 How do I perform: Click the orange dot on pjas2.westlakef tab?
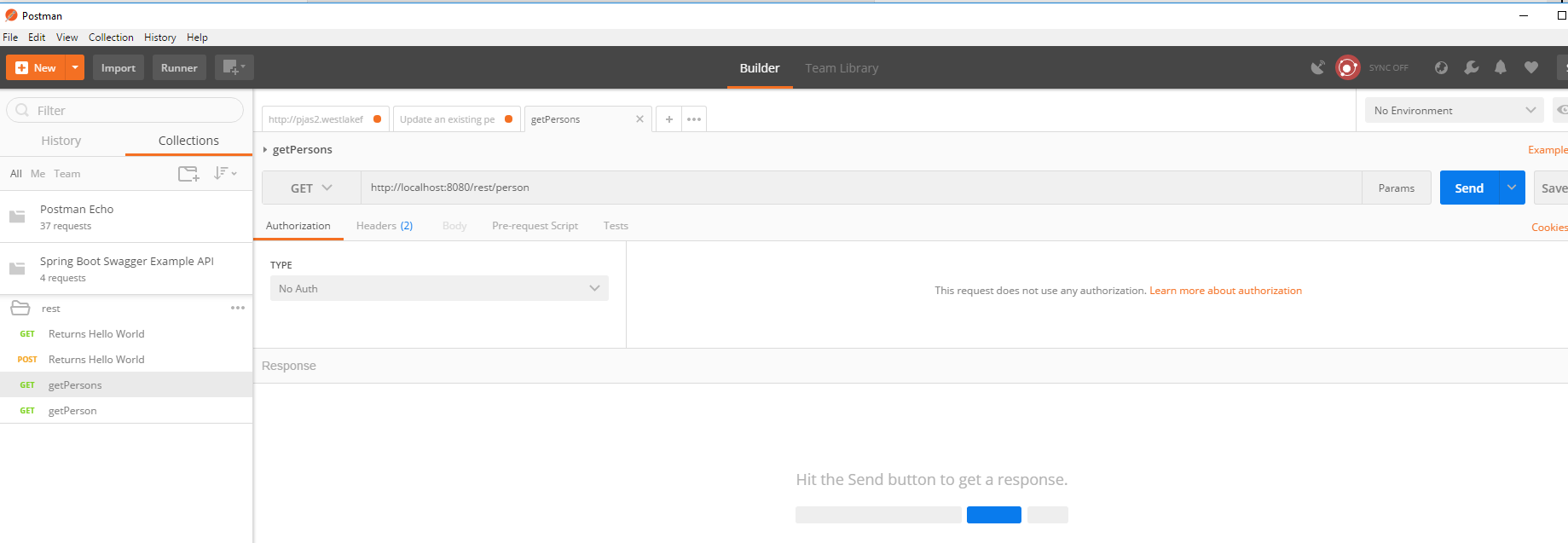click(377, 119)
